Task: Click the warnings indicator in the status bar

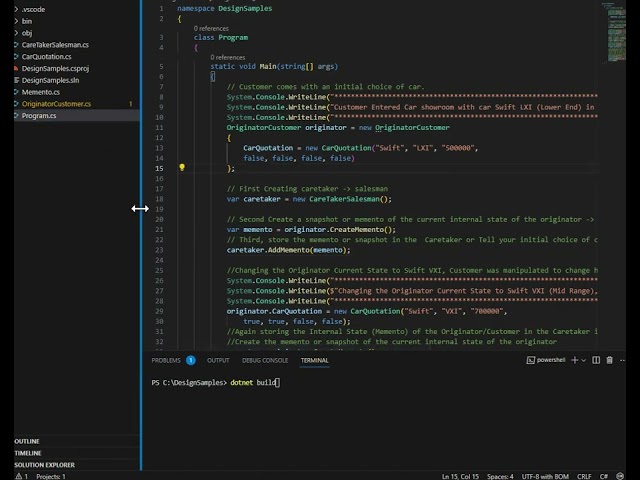Action: [x=22, y=476]
